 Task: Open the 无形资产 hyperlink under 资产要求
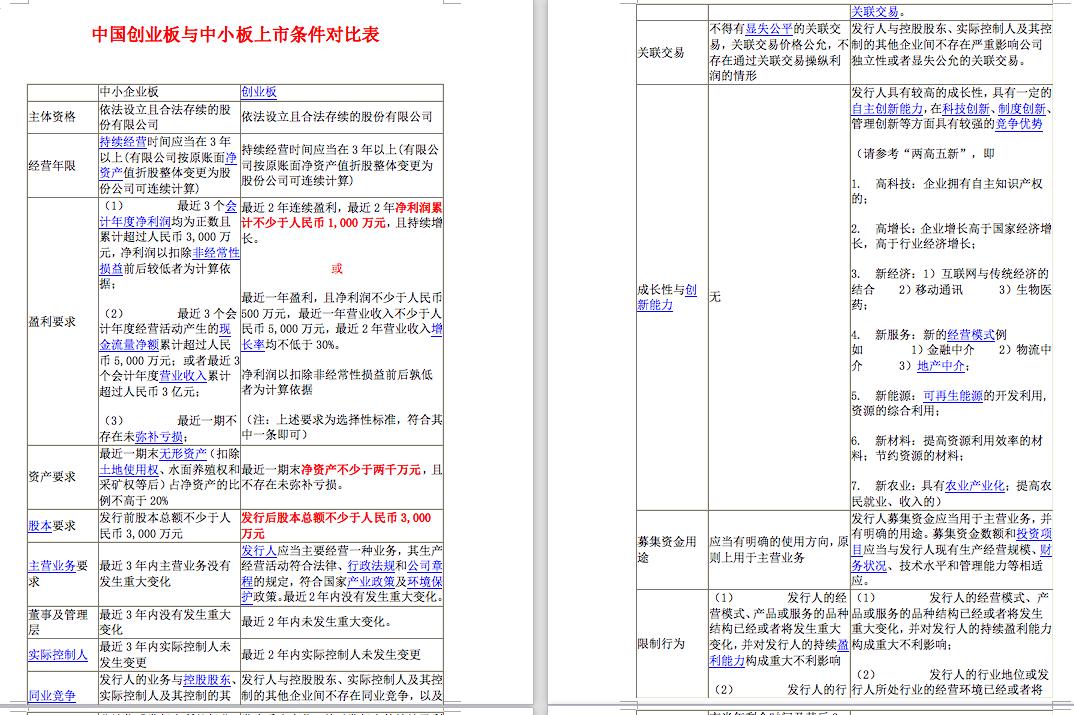tap(182, 455)
